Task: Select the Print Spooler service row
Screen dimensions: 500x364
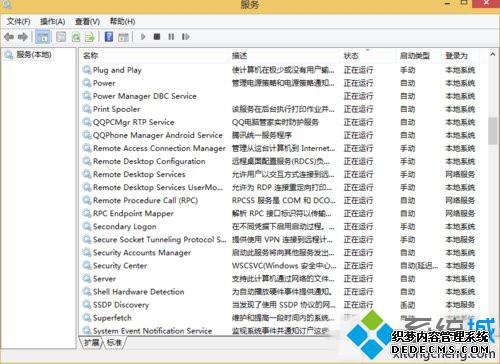Action: coord(279,109)
